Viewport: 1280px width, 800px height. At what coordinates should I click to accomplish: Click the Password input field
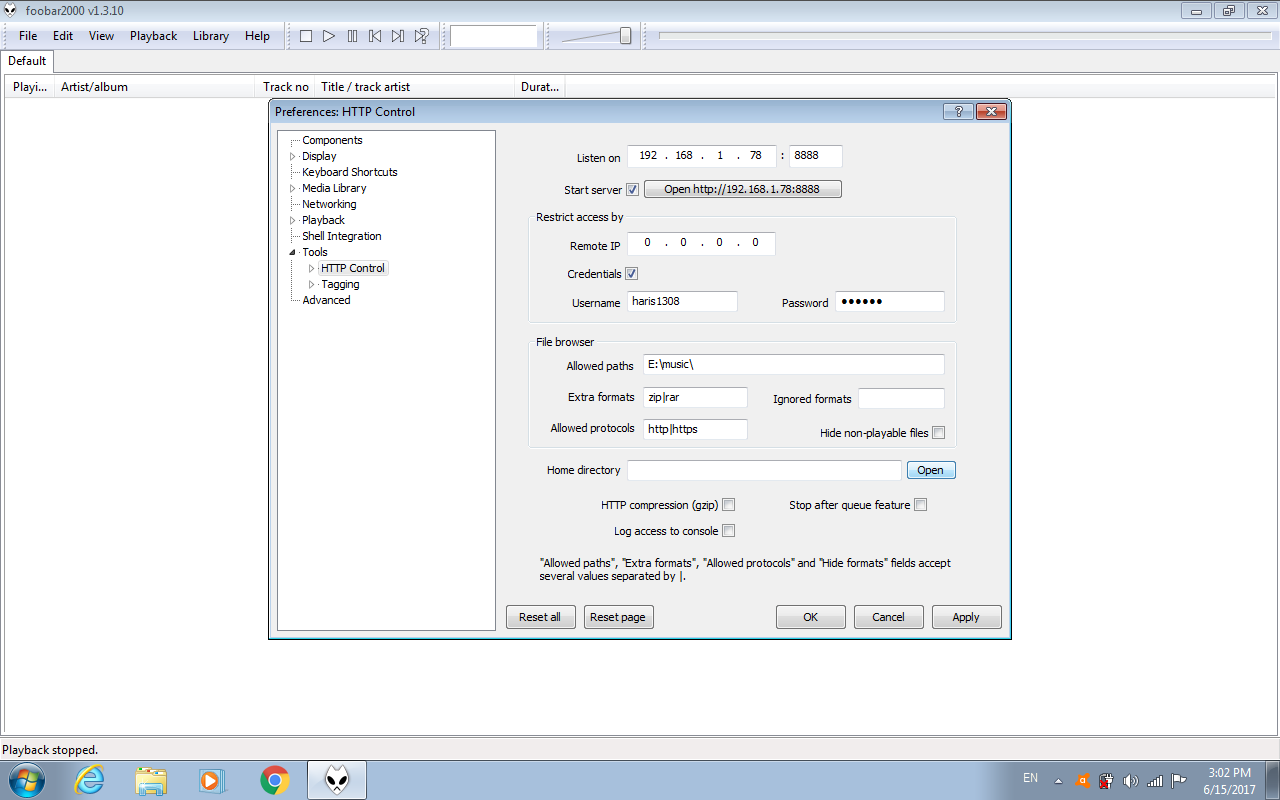click(x=890, y=301)
